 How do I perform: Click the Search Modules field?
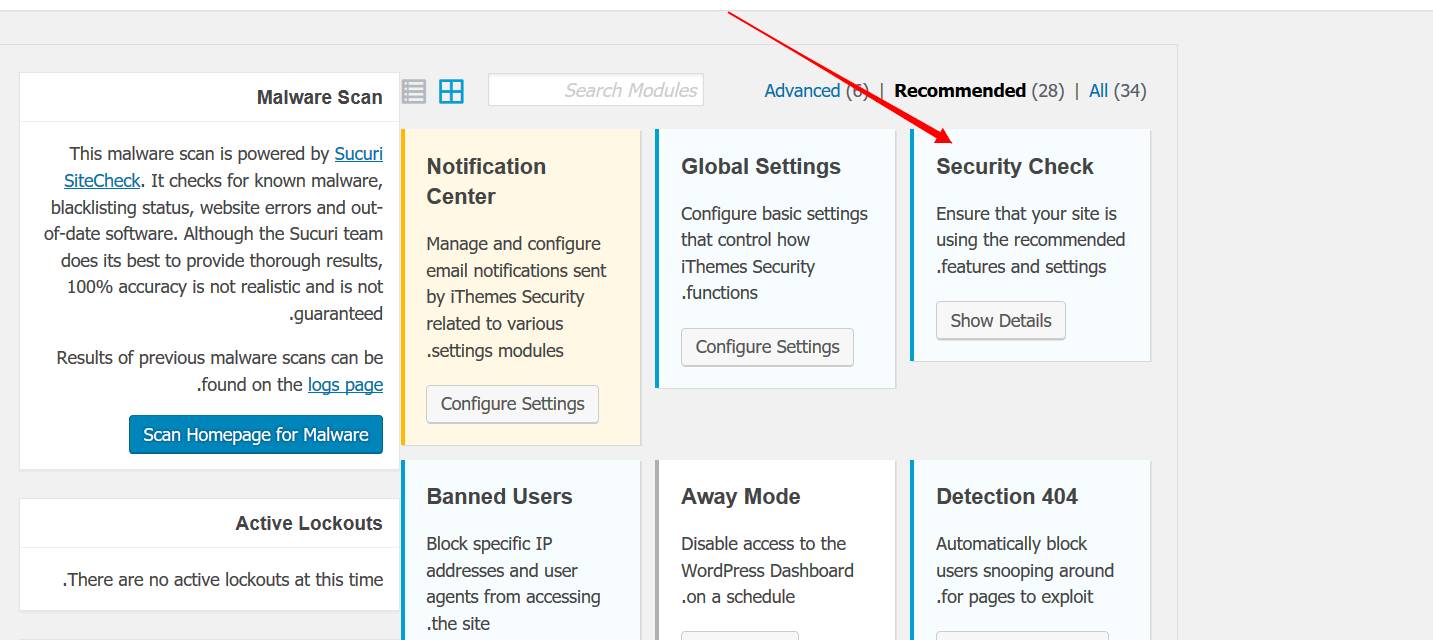pos(596,90)
